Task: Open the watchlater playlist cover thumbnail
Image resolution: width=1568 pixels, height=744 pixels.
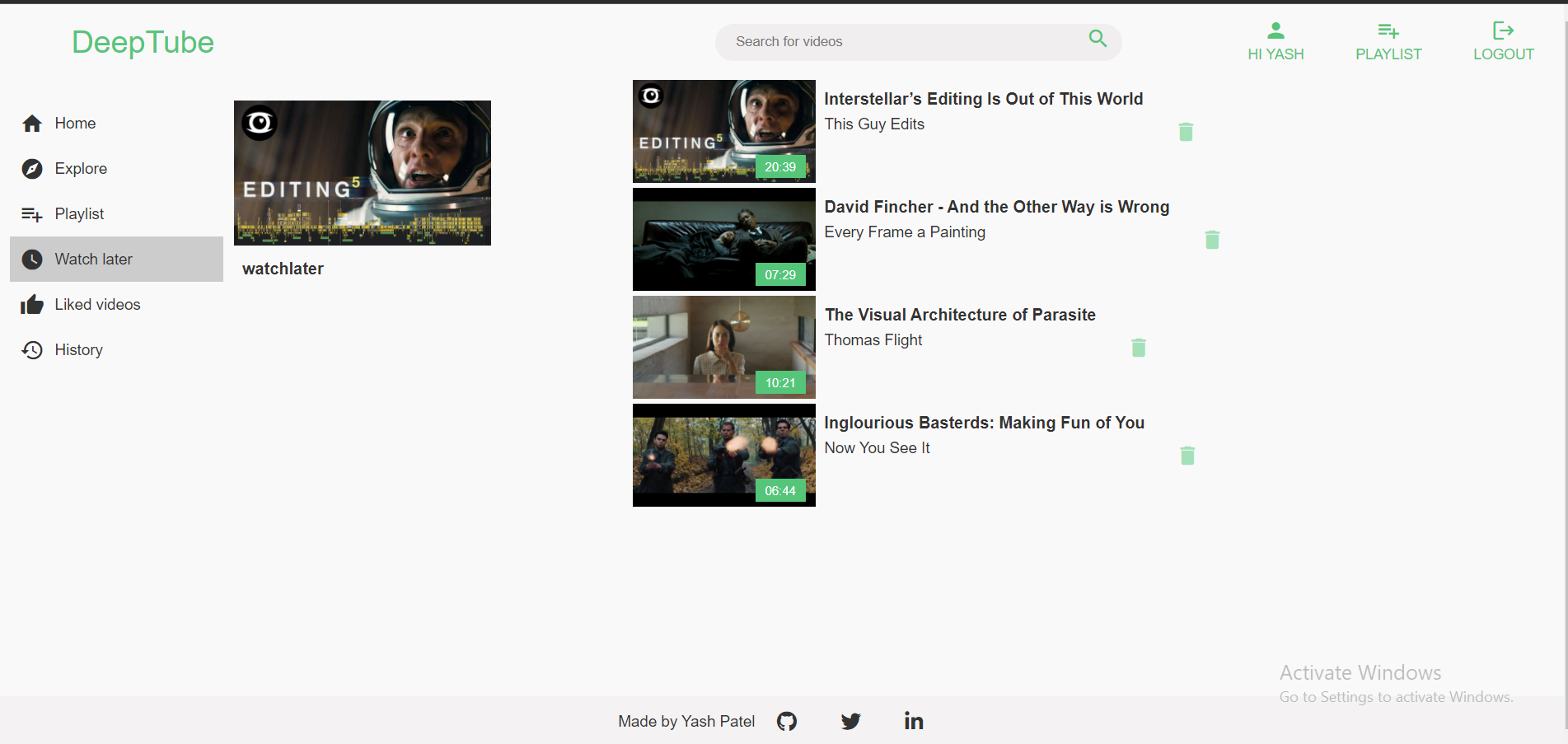Action: coord(363,173)
